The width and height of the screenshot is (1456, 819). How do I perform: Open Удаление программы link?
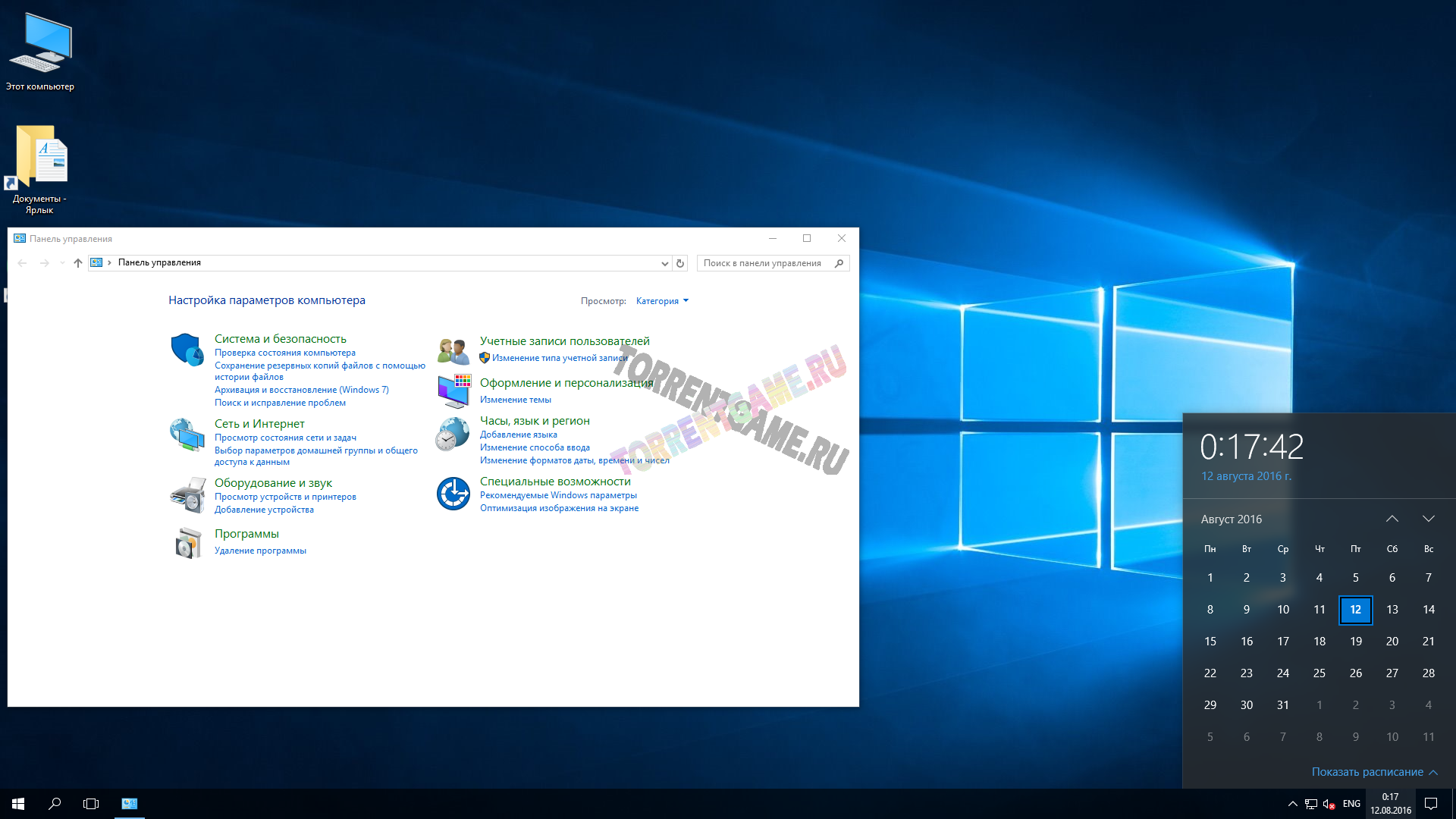pyautogui.click(x=260, y=551)
